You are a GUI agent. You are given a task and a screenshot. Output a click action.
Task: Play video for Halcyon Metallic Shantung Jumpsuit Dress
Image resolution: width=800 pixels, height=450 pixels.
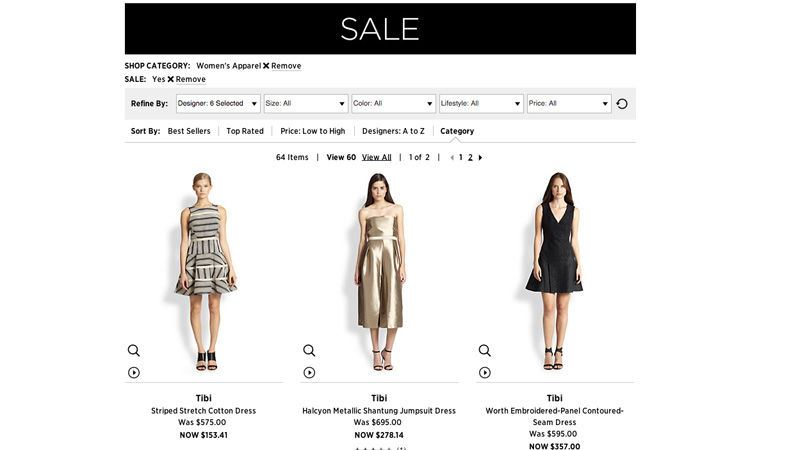click(x=309, y=373)
